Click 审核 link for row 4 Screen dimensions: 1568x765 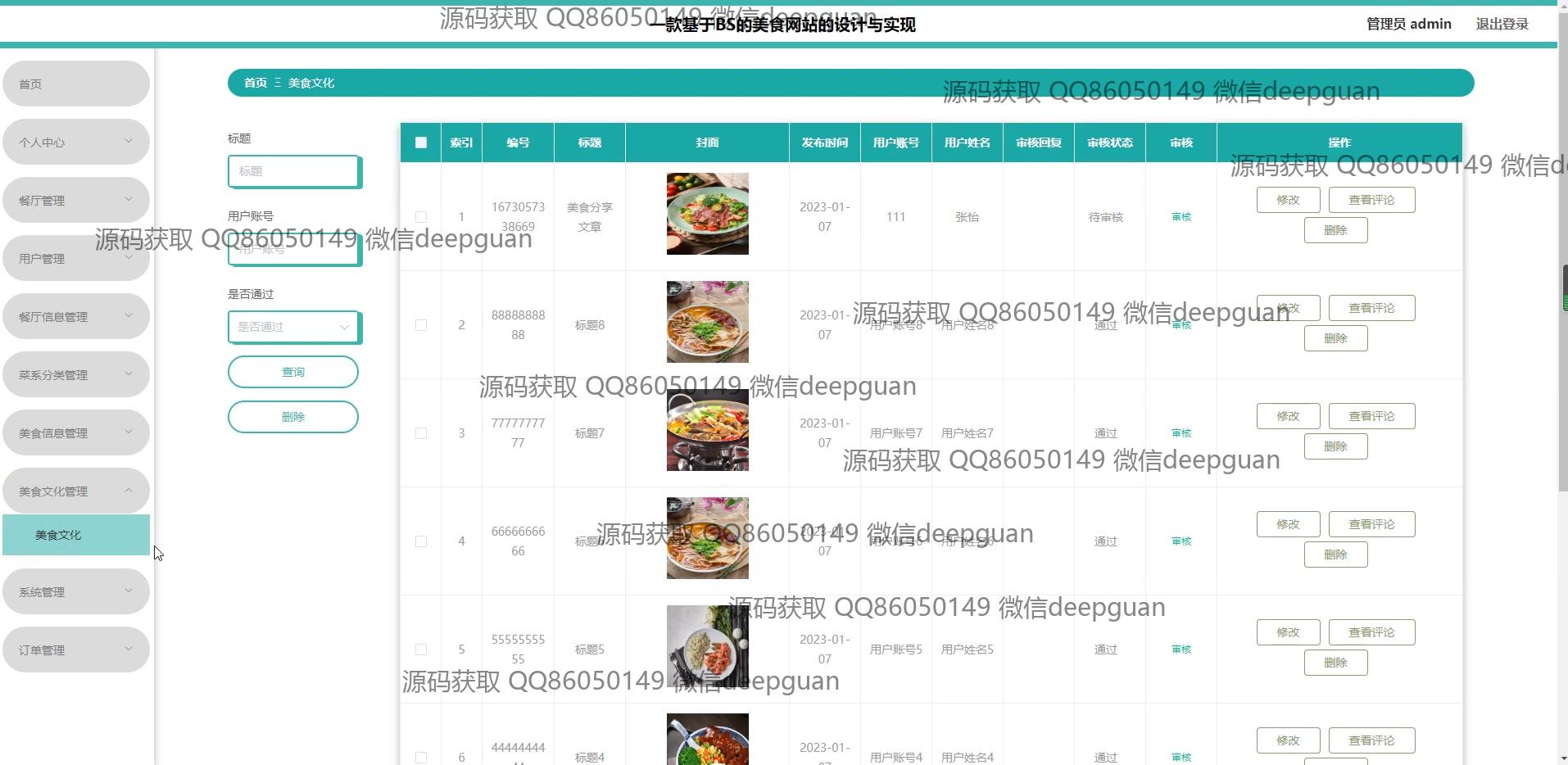pos(1181,541)
